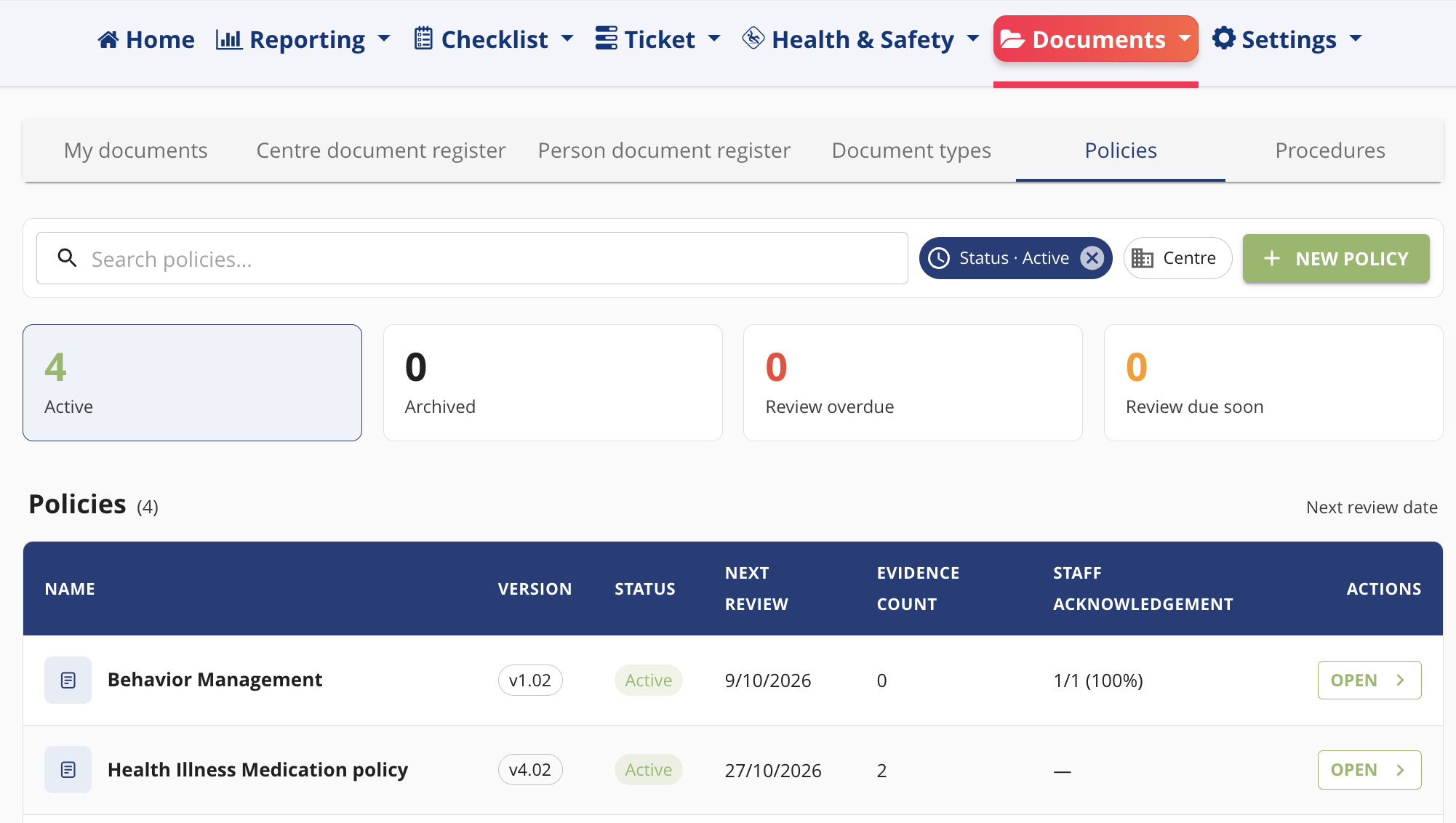The height and width of the screenshot is (823, 1456).
Task: Select the Archived summary card
Action: click(x=553, y=382)
